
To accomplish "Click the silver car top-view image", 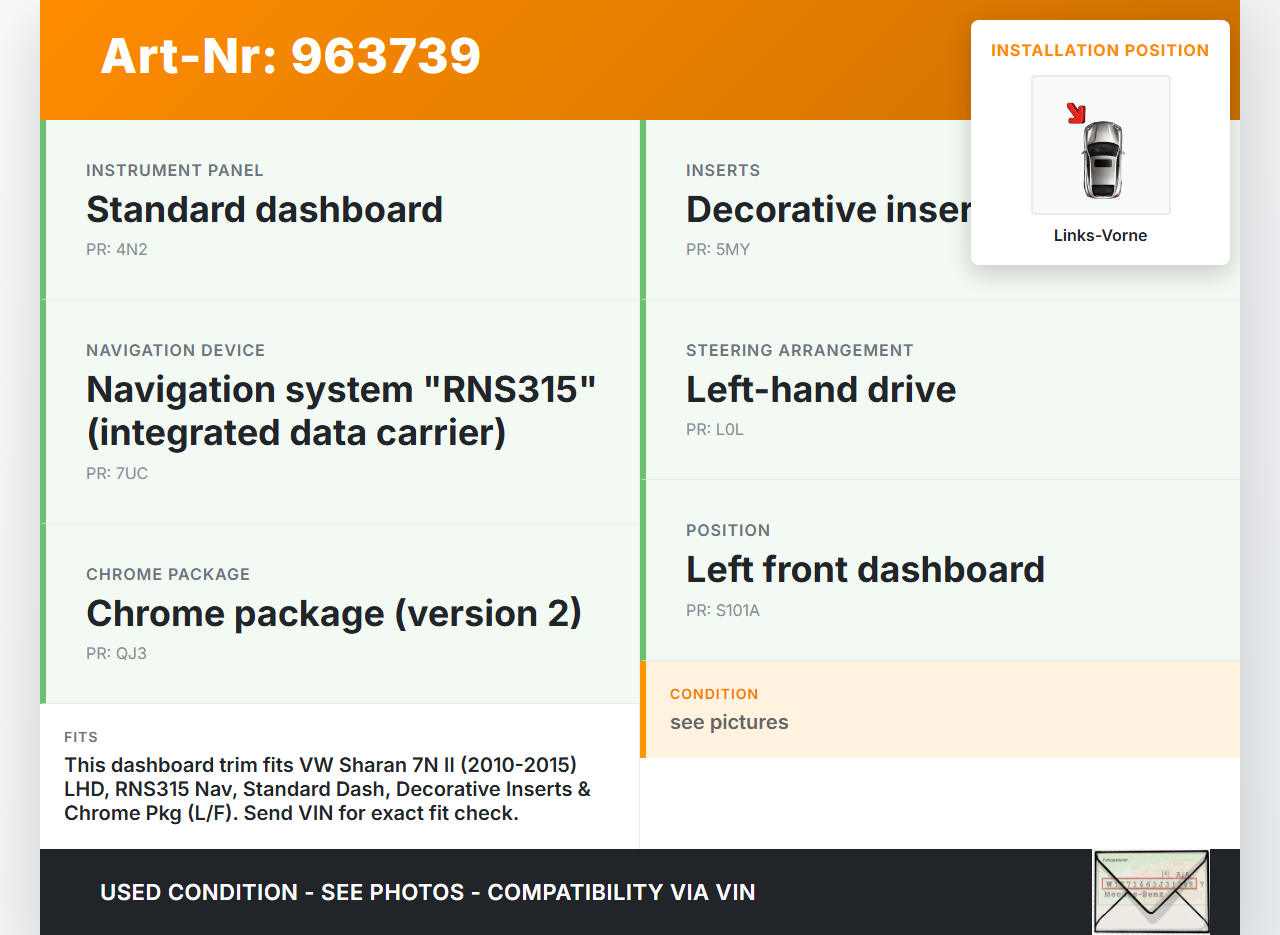I will tap(1103, 158).
